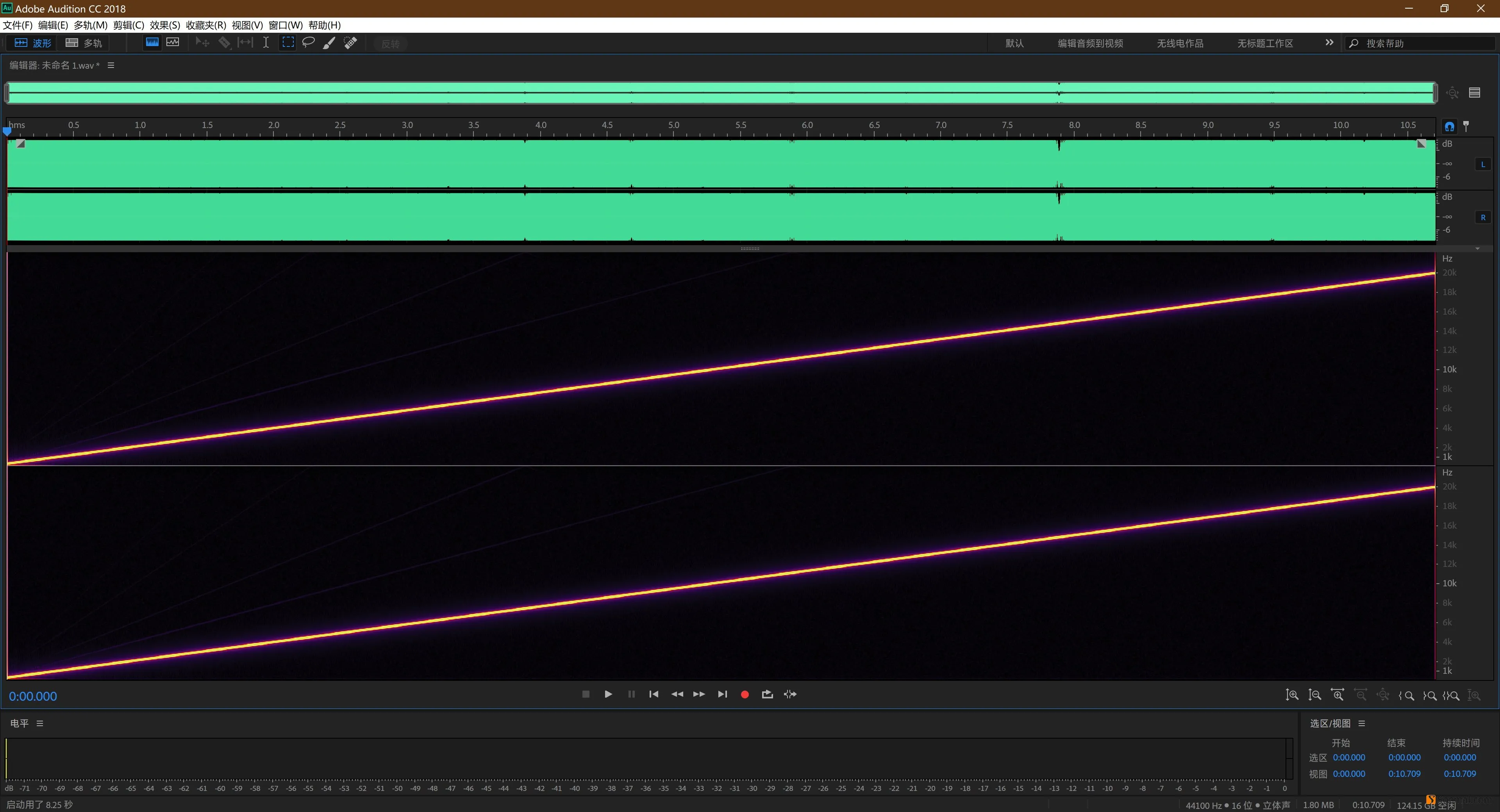Image resolution: width=1500 pixels, height=812 pixels.
Task: Pause playback
Action: tap(631, 694)
